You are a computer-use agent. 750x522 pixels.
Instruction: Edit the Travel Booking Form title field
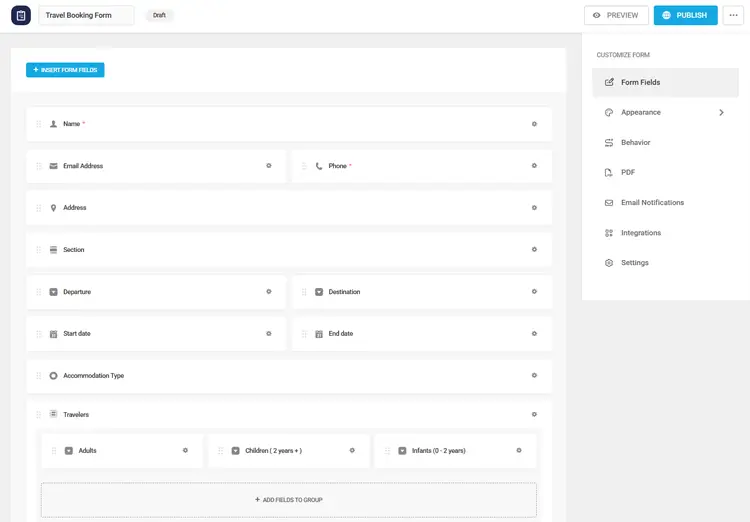pyautogui.click(x=86, y=15)
